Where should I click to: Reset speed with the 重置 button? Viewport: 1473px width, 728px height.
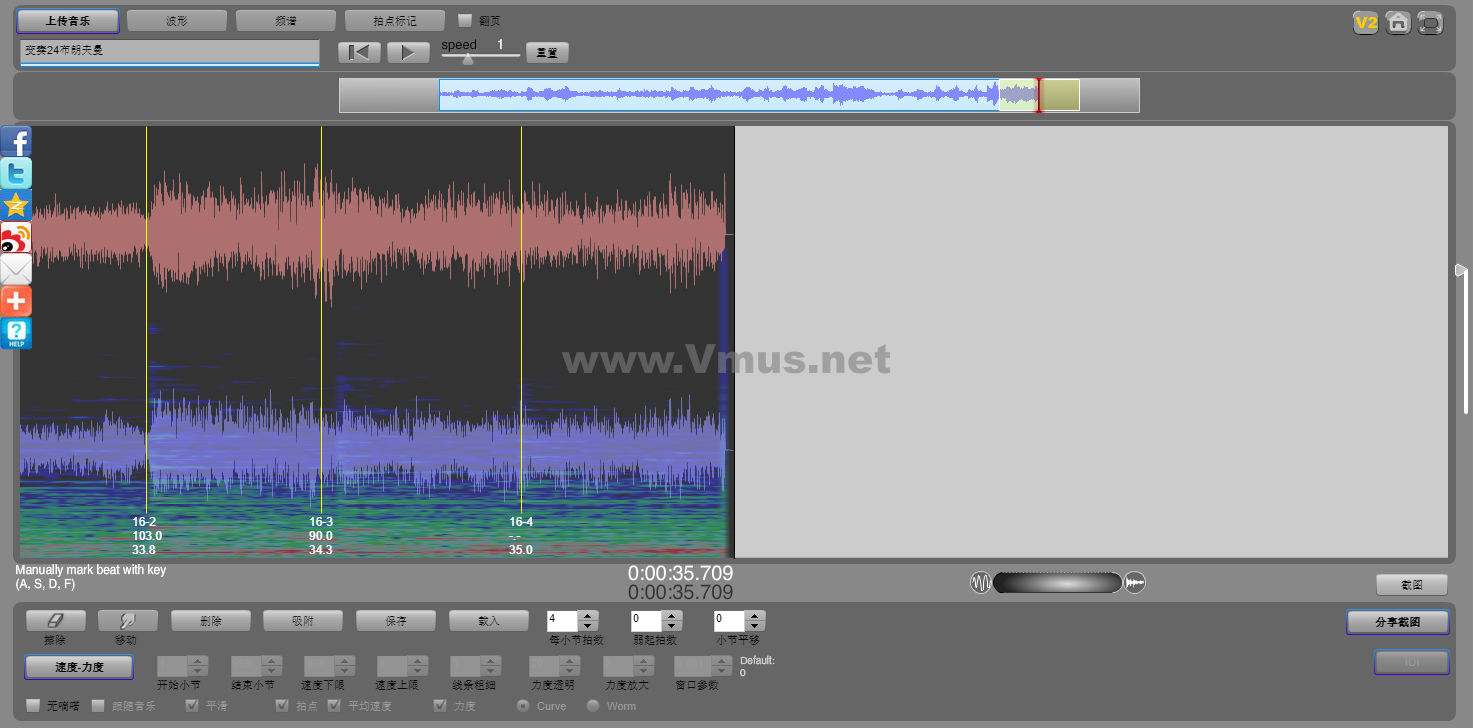pos(547,52)
